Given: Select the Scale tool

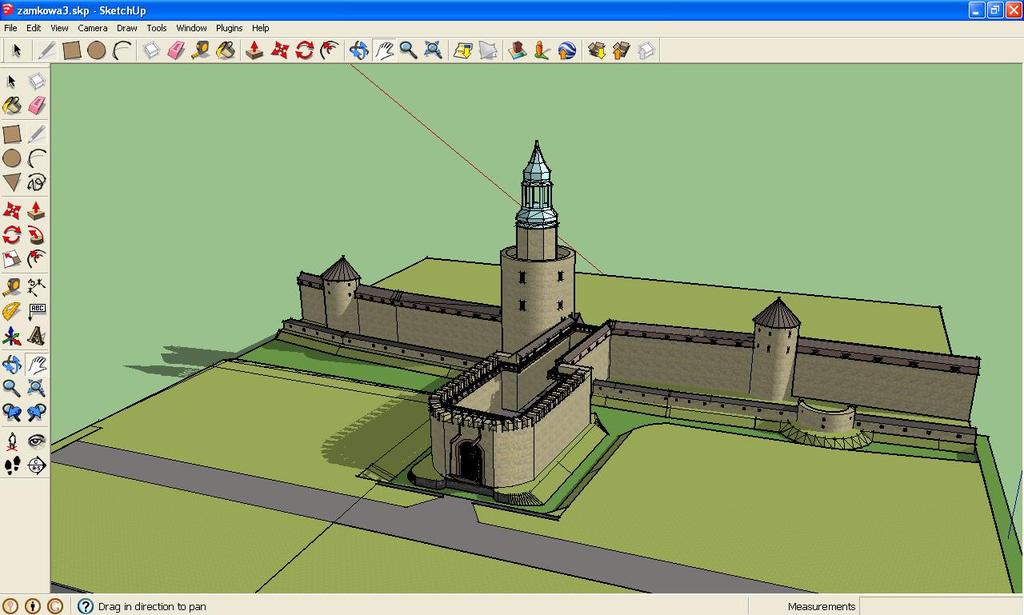Looking at the screenshot, I should tap(12, 259).
